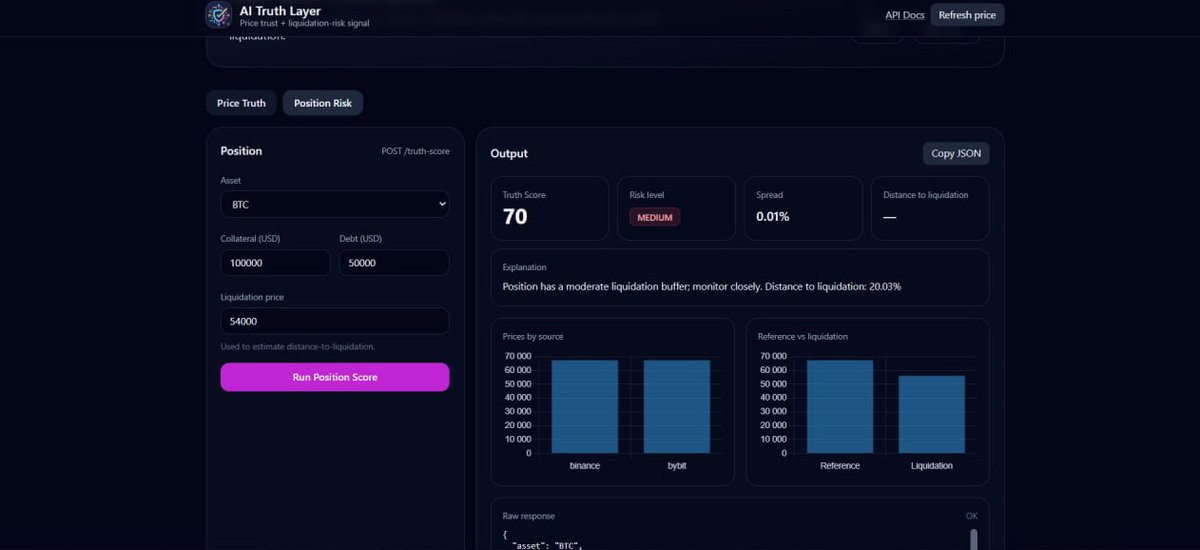Click the Truth Score value 70
The width and height of the screenshot is (1200, 550).
click(x=515, y=216)
